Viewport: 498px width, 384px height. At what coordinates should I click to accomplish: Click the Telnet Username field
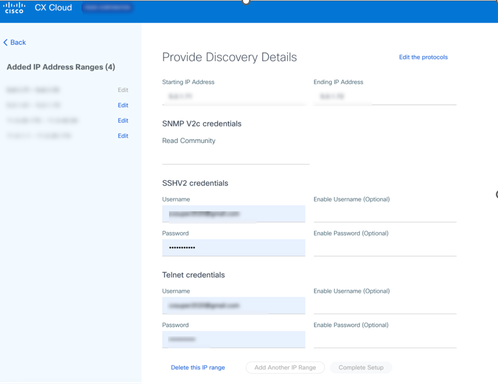point(233,305)
